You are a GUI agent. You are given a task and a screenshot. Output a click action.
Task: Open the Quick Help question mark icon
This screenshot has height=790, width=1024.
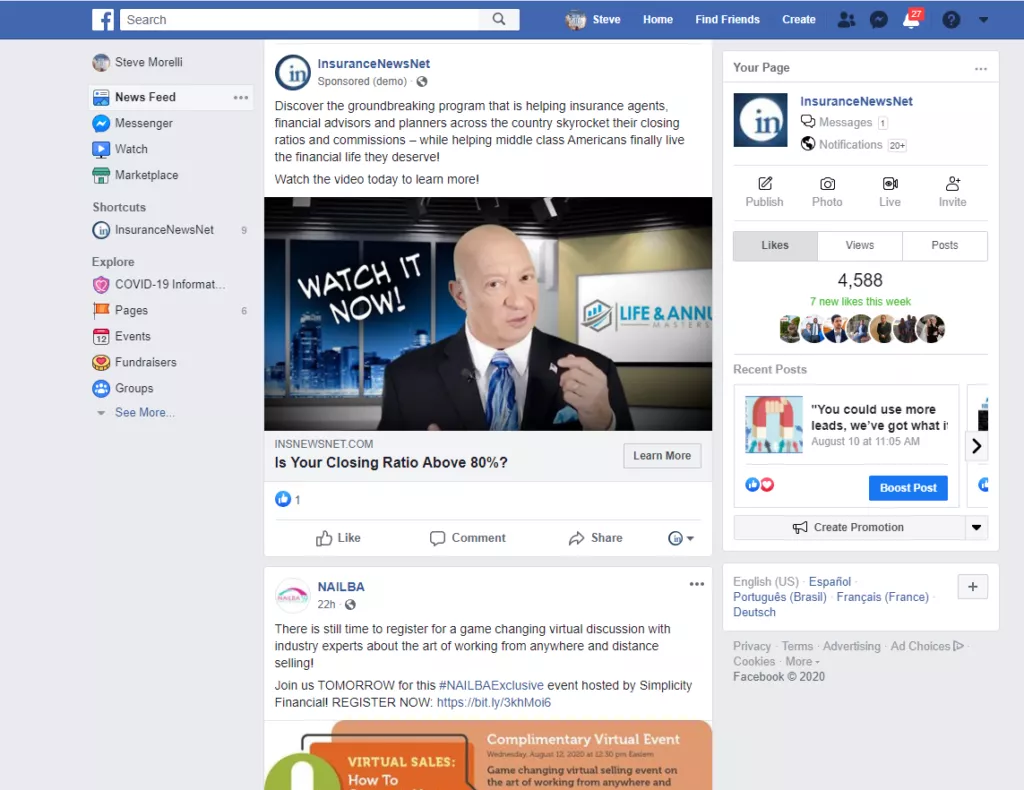pos(951,20)
